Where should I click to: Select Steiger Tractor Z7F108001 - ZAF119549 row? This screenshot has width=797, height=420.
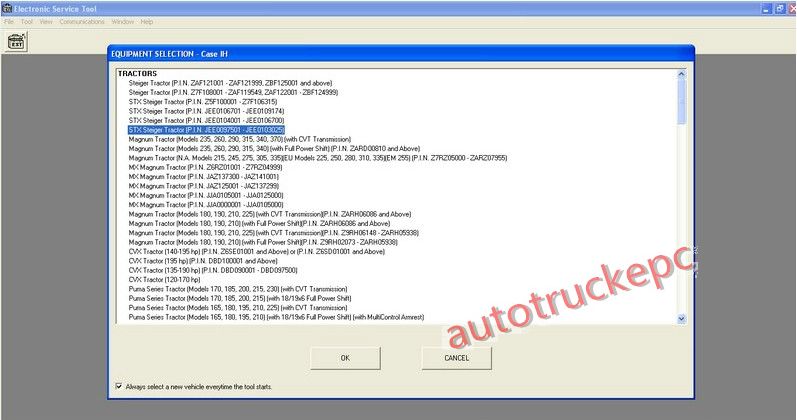tap(233, 93)
